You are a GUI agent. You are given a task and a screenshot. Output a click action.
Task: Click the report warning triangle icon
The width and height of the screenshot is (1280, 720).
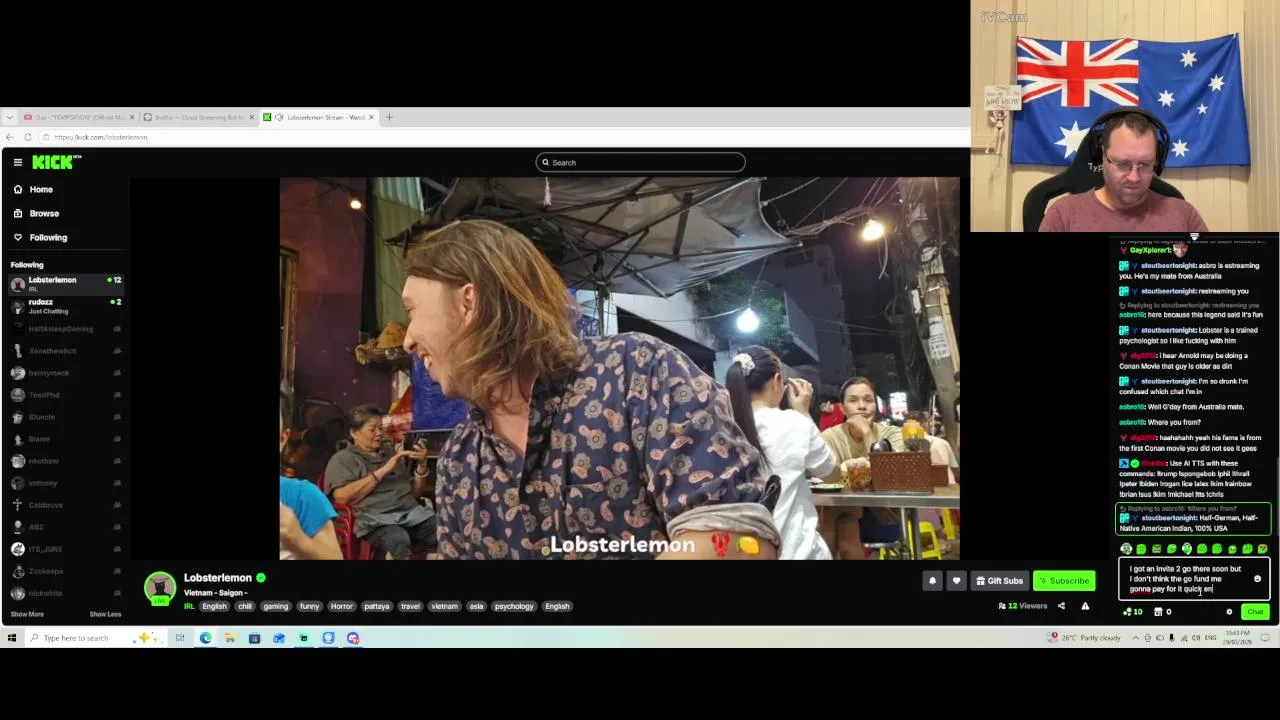(1085, 606)
